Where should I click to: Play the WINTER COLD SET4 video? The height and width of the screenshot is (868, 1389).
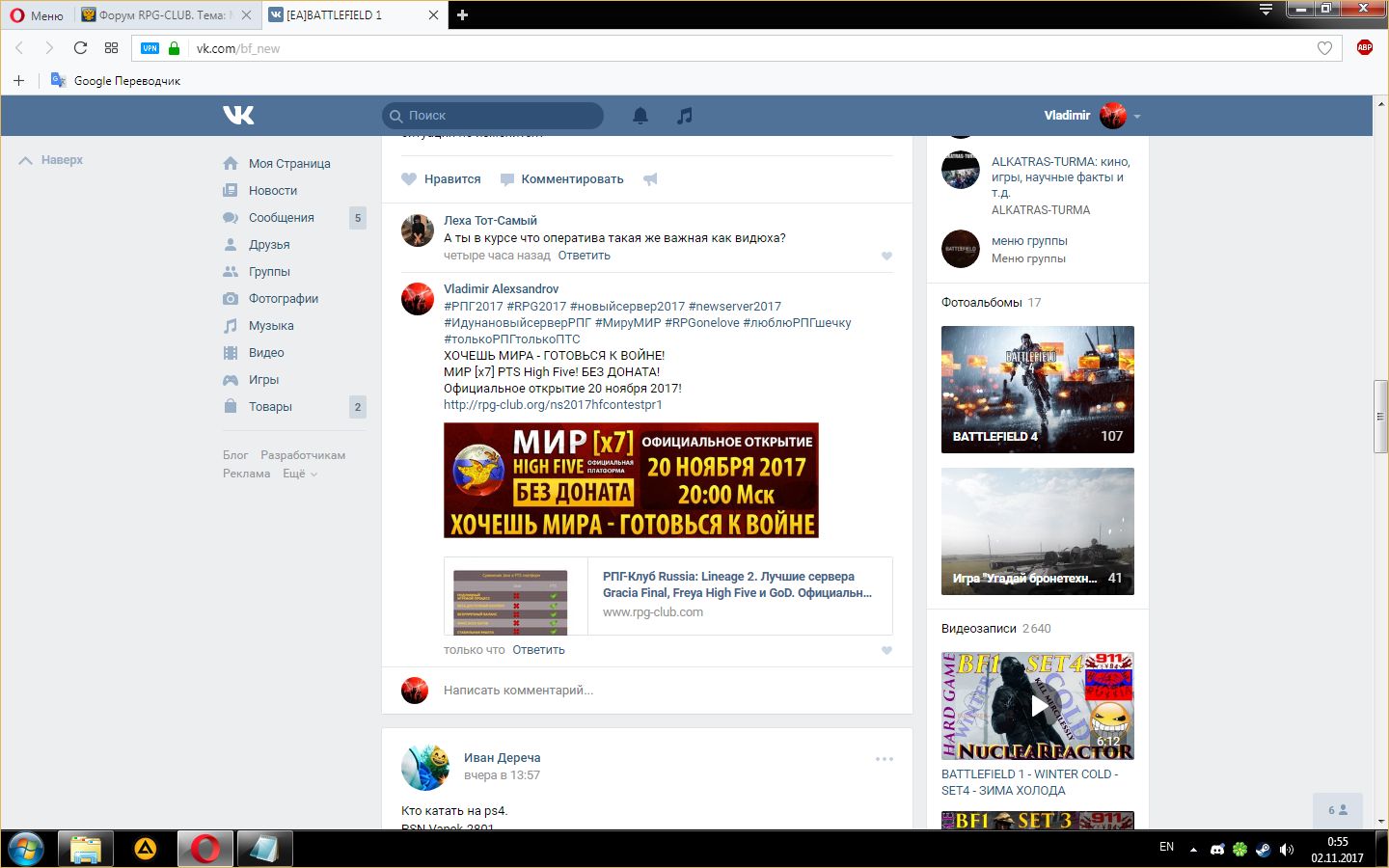(x=1038, y=706)
